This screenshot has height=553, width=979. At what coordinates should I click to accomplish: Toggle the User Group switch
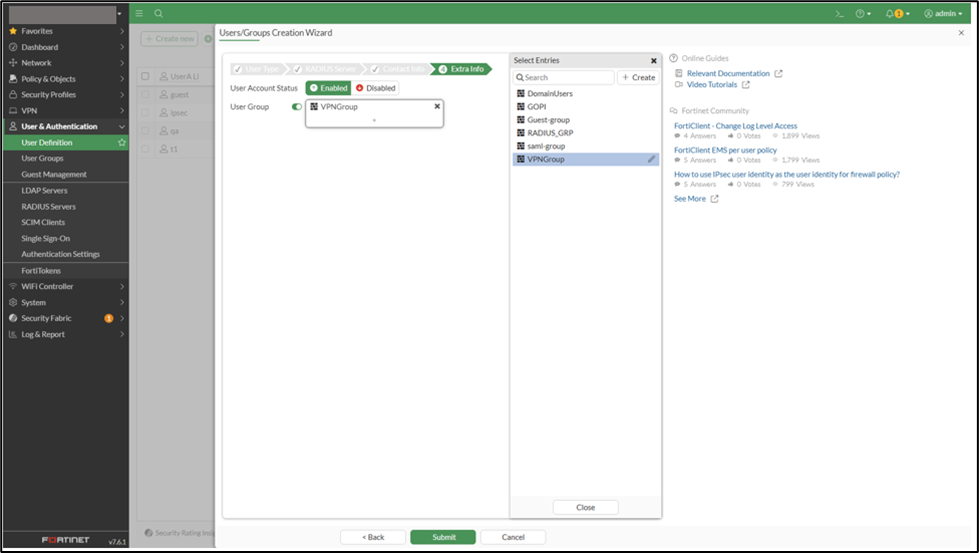(297, 107)
